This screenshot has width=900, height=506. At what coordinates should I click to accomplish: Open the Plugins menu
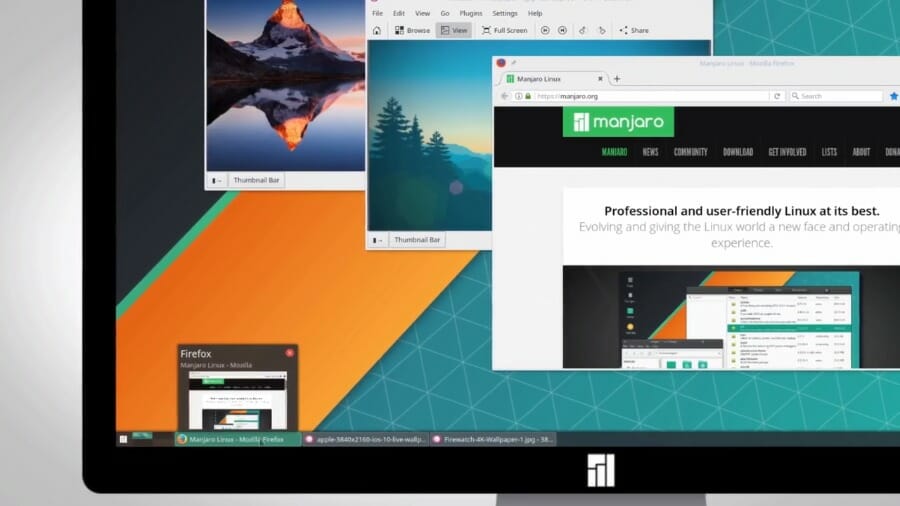tap(471, 13)
